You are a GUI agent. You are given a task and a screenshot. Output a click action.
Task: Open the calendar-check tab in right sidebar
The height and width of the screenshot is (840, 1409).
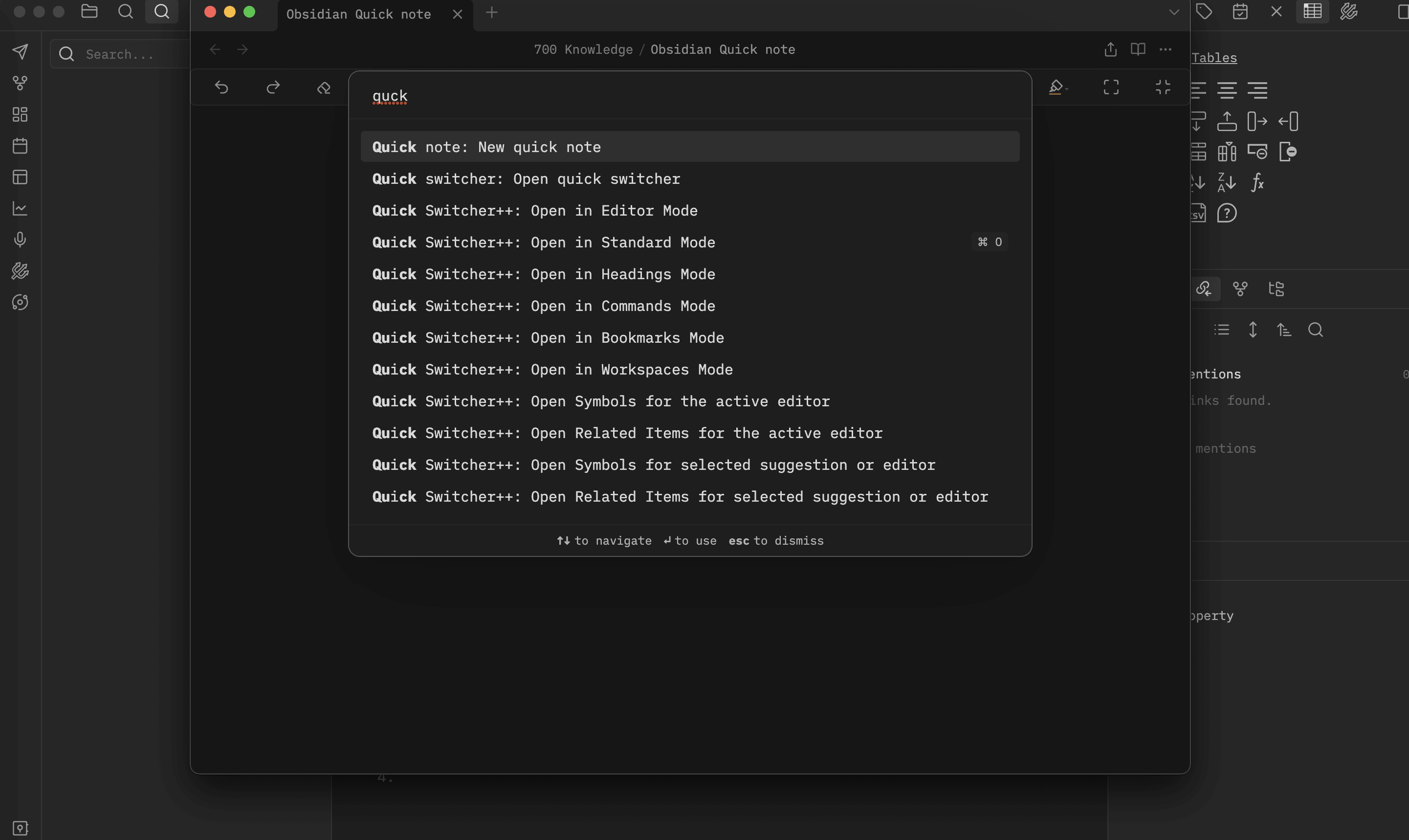pyautogui.click(x=1240, y=11)
